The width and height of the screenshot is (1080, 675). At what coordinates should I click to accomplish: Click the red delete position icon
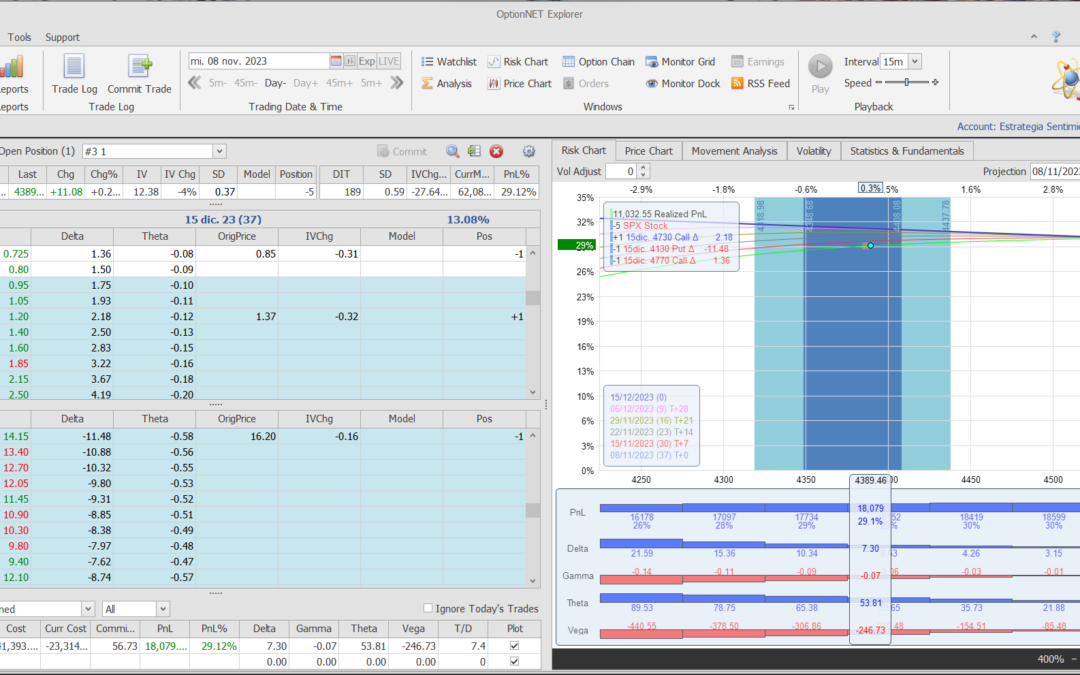[x=495, y=152]
